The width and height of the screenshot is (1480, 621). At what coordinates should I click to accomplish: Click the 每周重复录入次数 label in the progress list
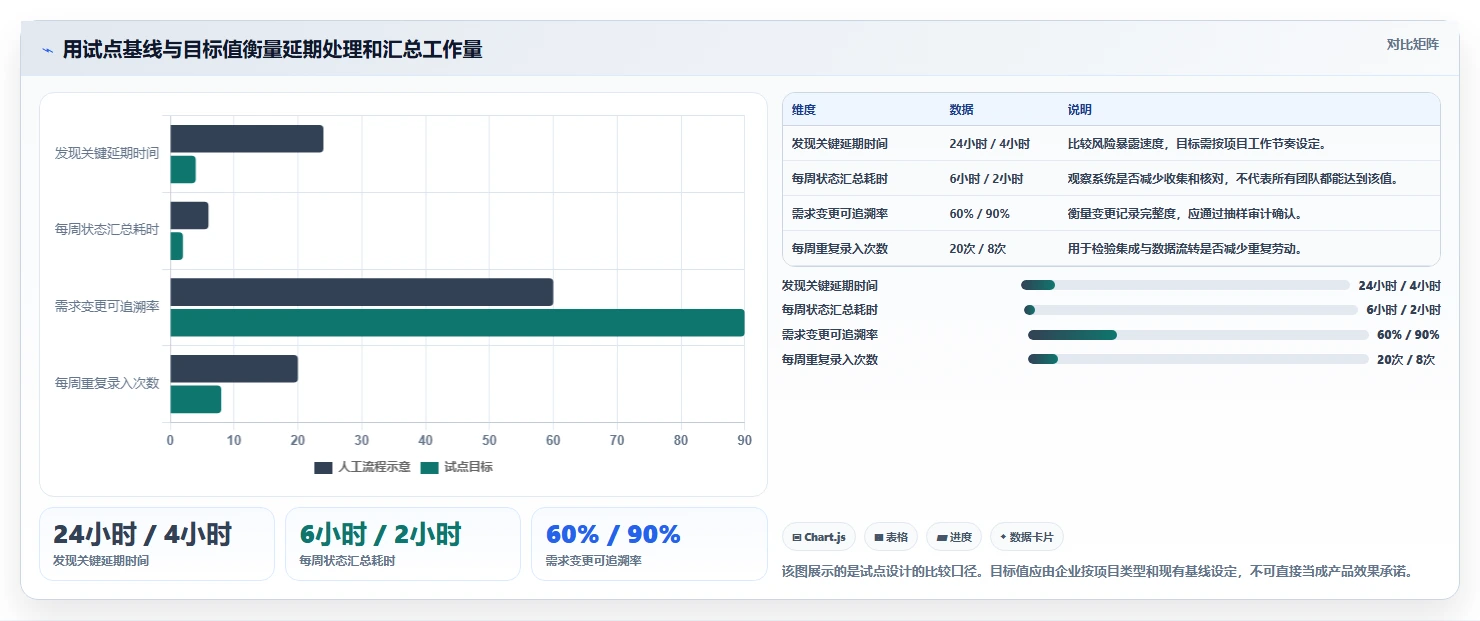click(830, 361)
